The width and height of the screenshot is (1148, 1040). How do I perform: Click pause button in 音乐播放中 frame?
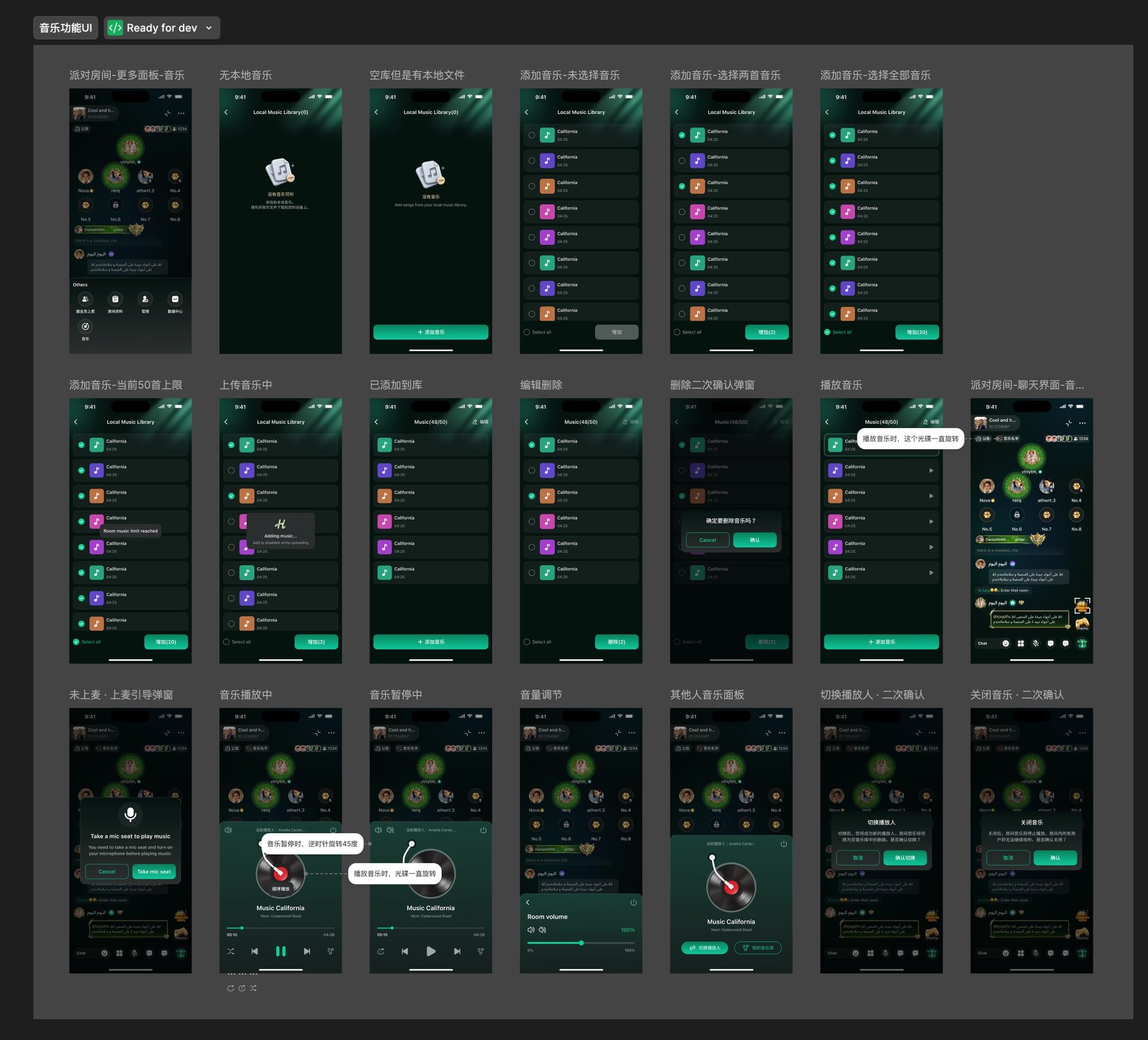(x=281, y=951)
